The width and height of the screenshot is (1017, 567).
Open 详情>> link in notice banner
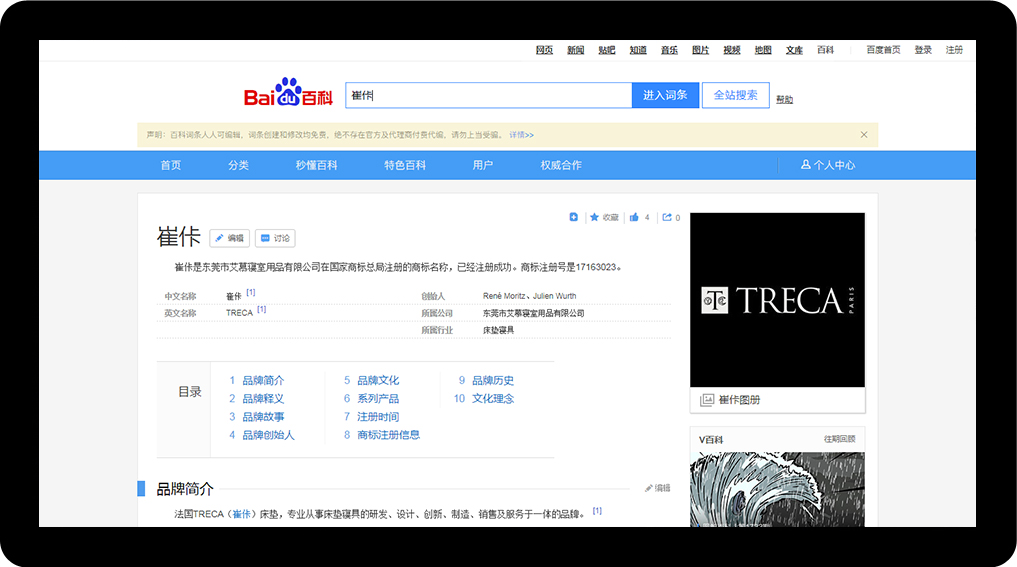pyautogui.click(x=521, y=135)
